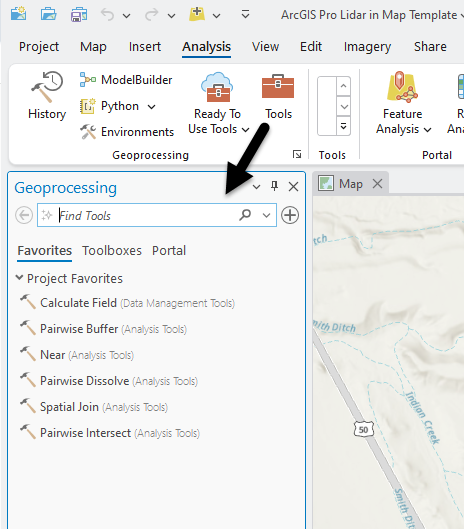
Task: Open Calculate Field tool
Action: [x=127, y=303]
